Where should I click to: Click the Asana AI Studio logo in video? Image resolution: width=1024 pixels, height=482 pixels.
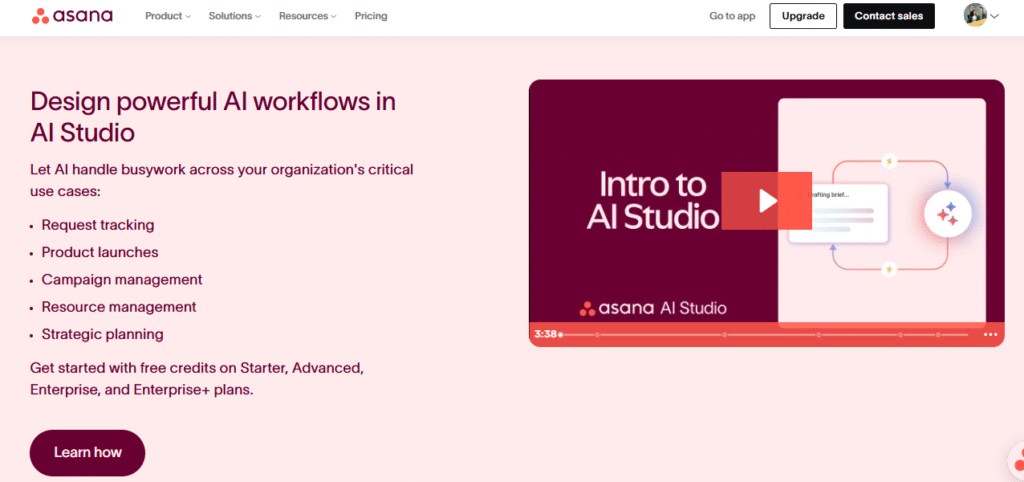653,308
